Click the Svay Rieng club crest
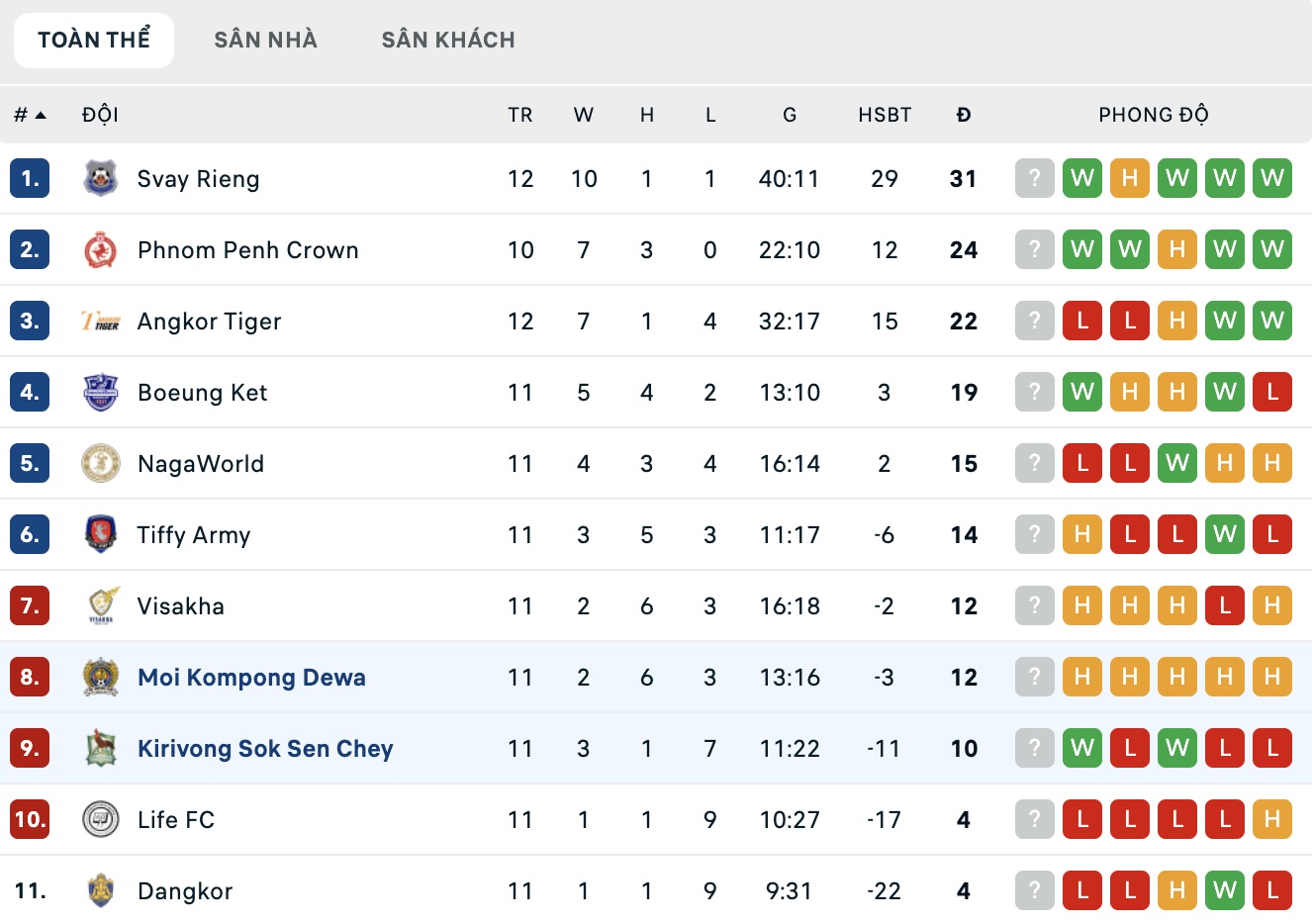This screenshot has height=924, width=1312. pyautogui.click(x=100, y=178)
